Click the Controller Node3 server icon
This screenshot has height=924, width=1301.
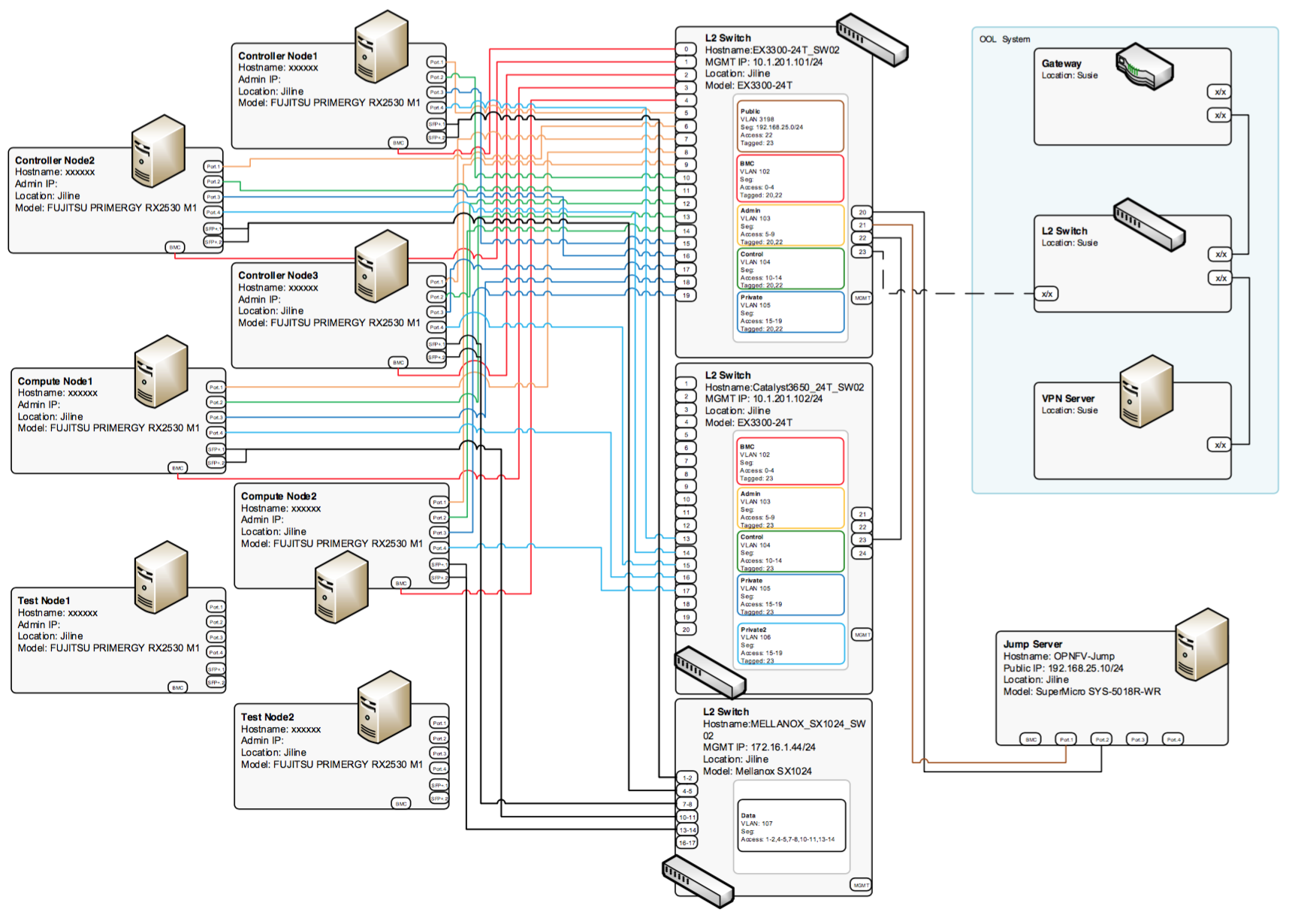381,266
